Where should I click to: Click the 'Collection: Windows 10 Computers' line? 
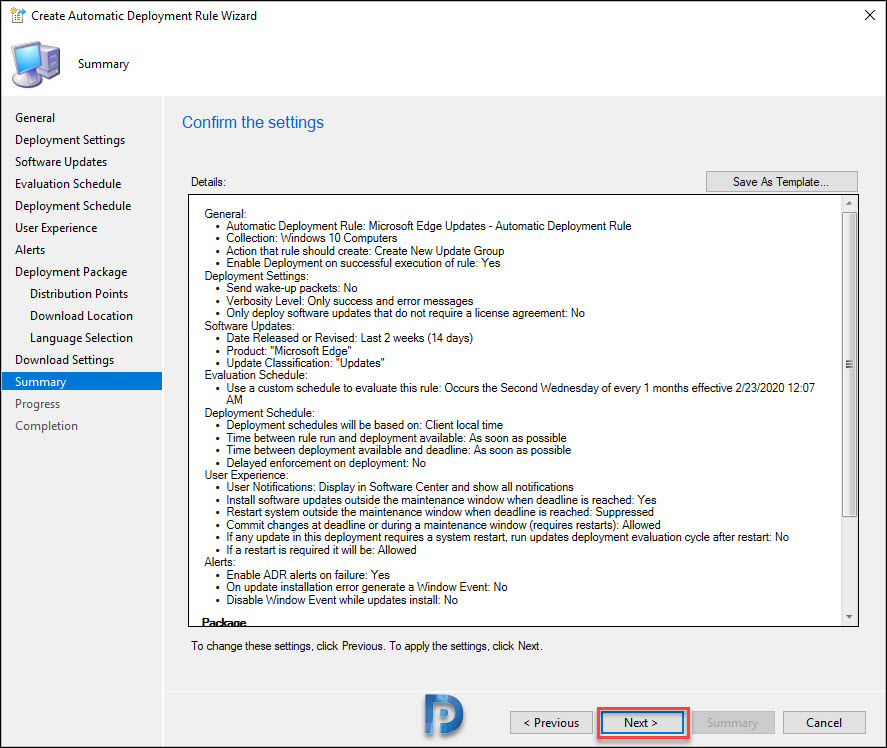click(312, 238)
